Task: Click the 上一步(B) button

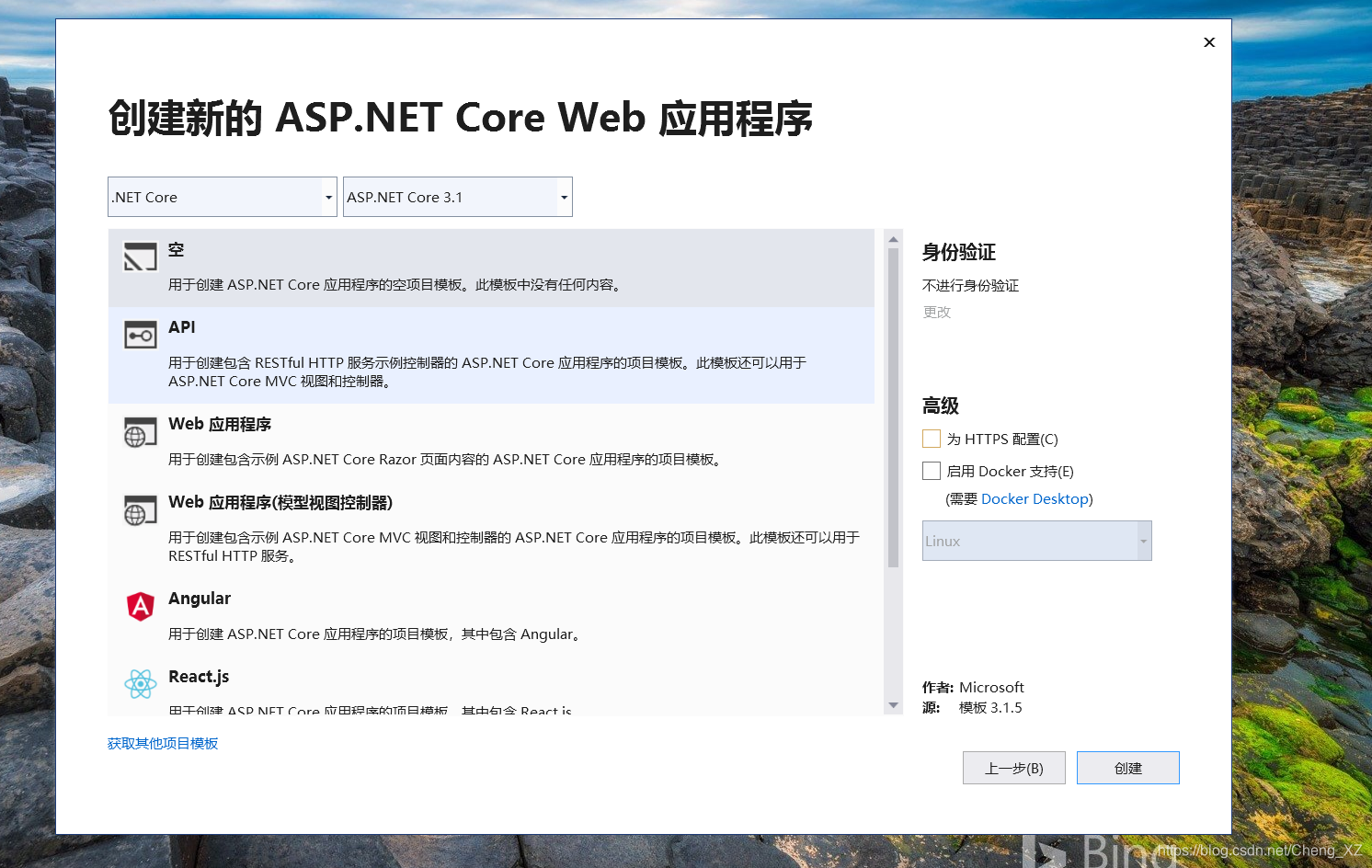Action: pos(1014,768)
